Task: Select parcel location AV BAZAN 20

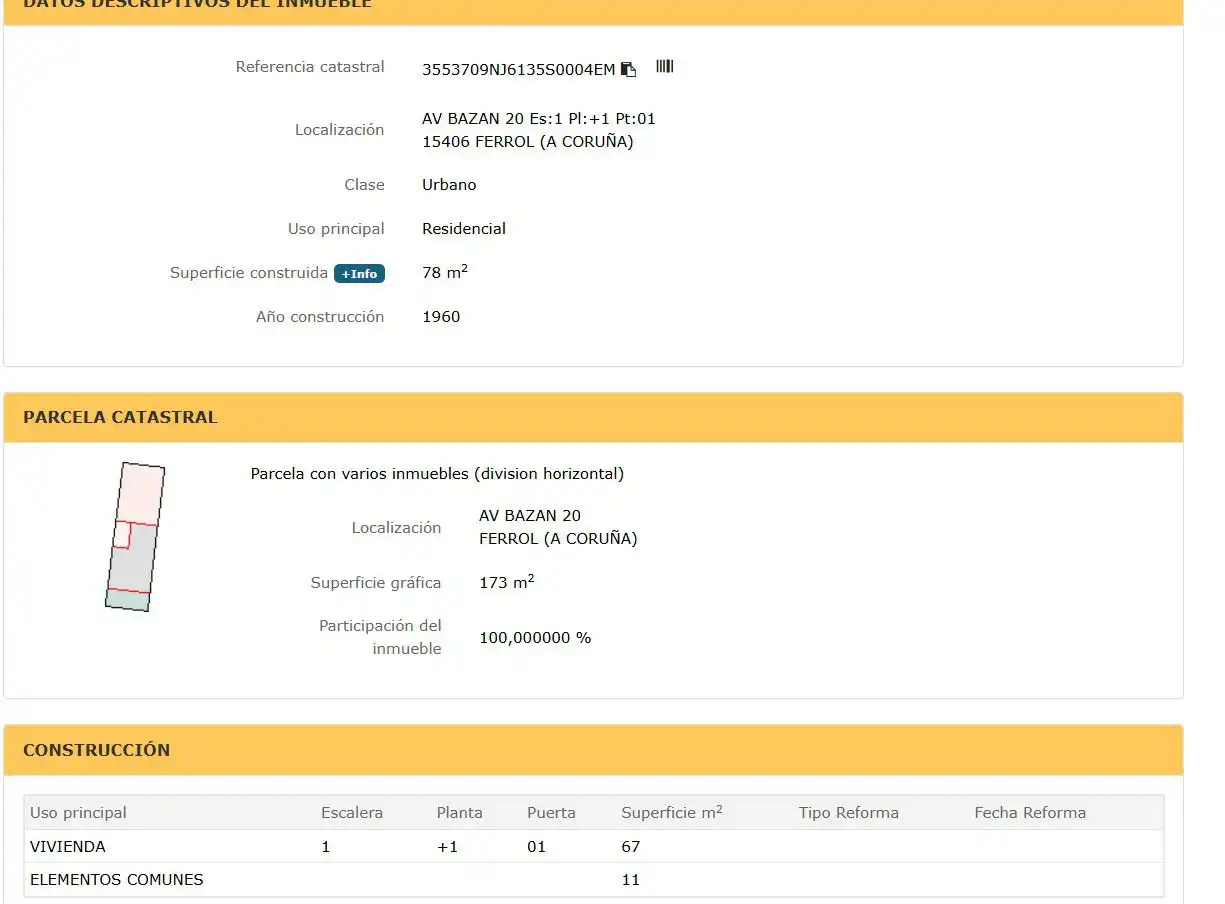Action: [x=530, y=516]
